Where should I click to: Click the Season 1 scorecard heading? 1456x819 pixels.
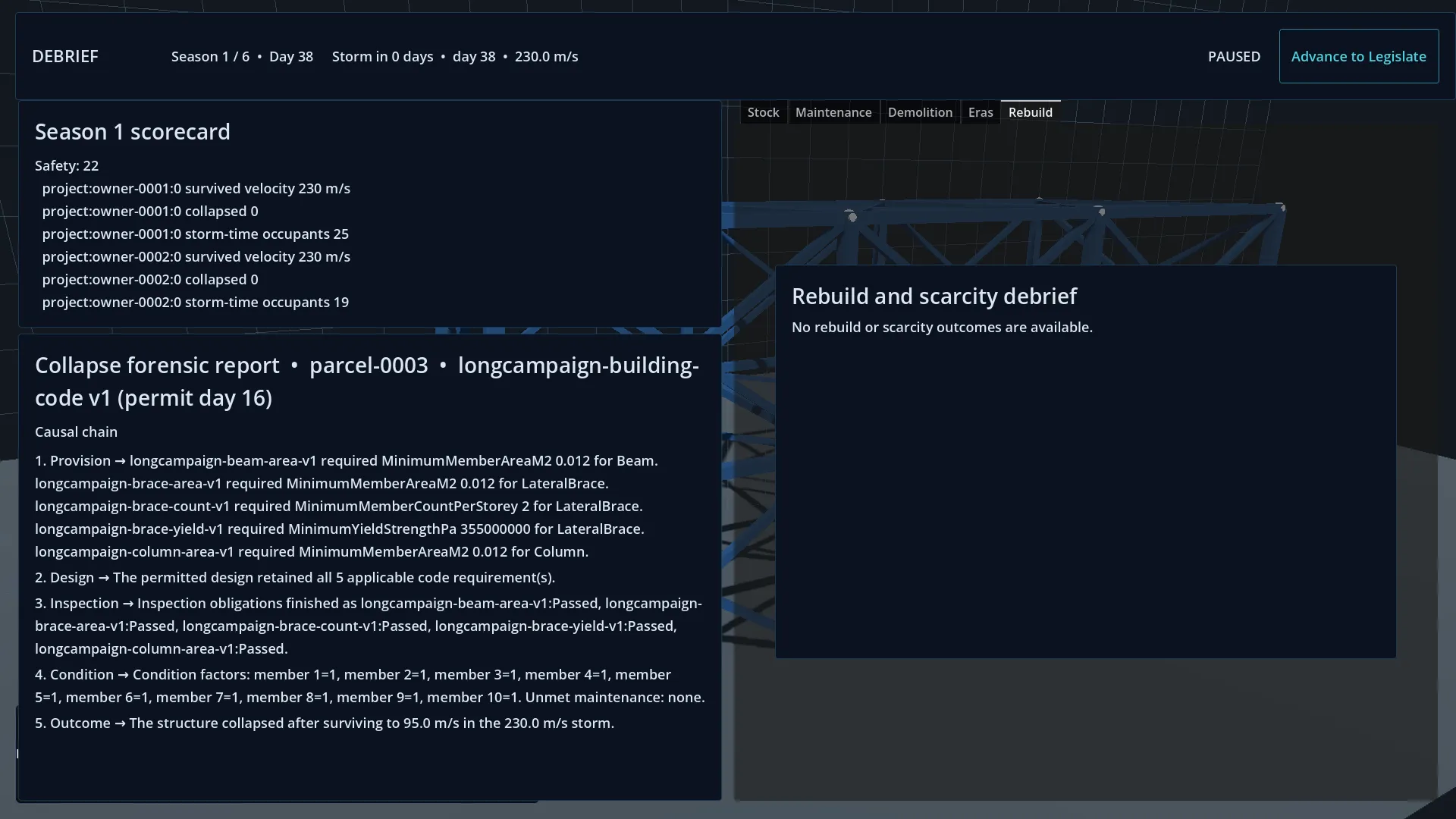coord(133,132)
